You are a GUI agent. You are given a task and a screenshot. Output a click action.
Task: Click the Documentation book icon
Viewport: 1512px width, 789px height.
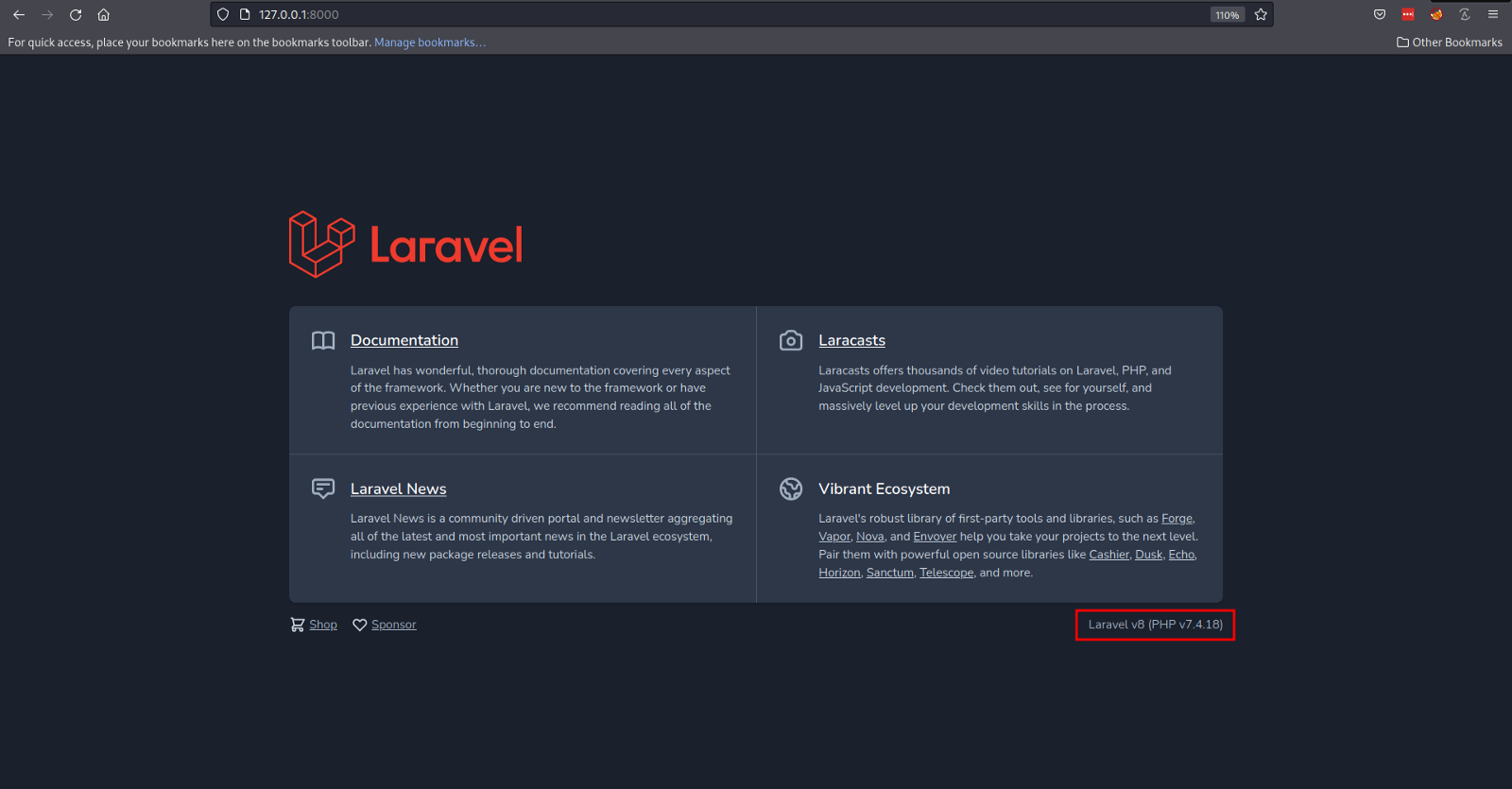[x=323, y=340]
